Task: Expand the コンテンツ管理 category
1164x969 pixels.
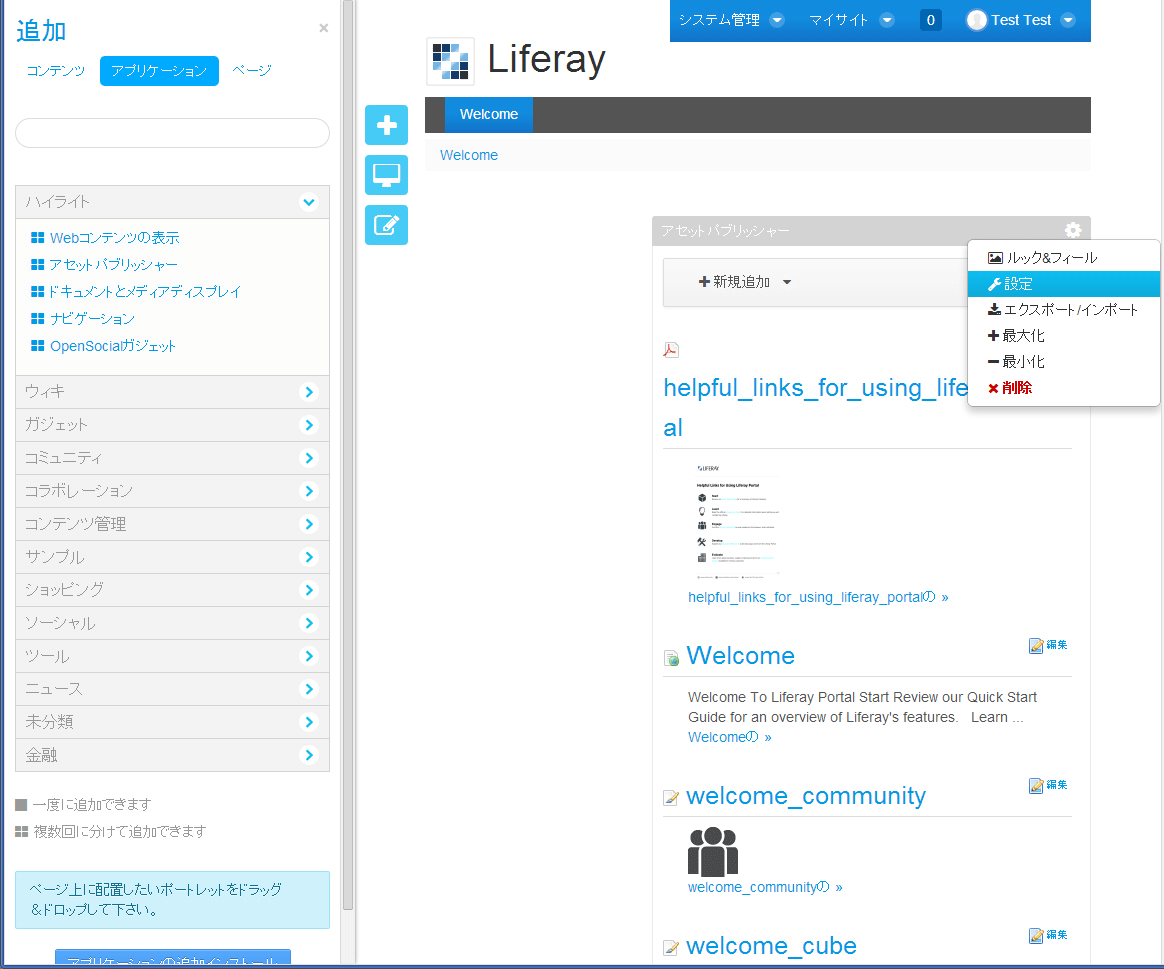Action: coord(172,523)
